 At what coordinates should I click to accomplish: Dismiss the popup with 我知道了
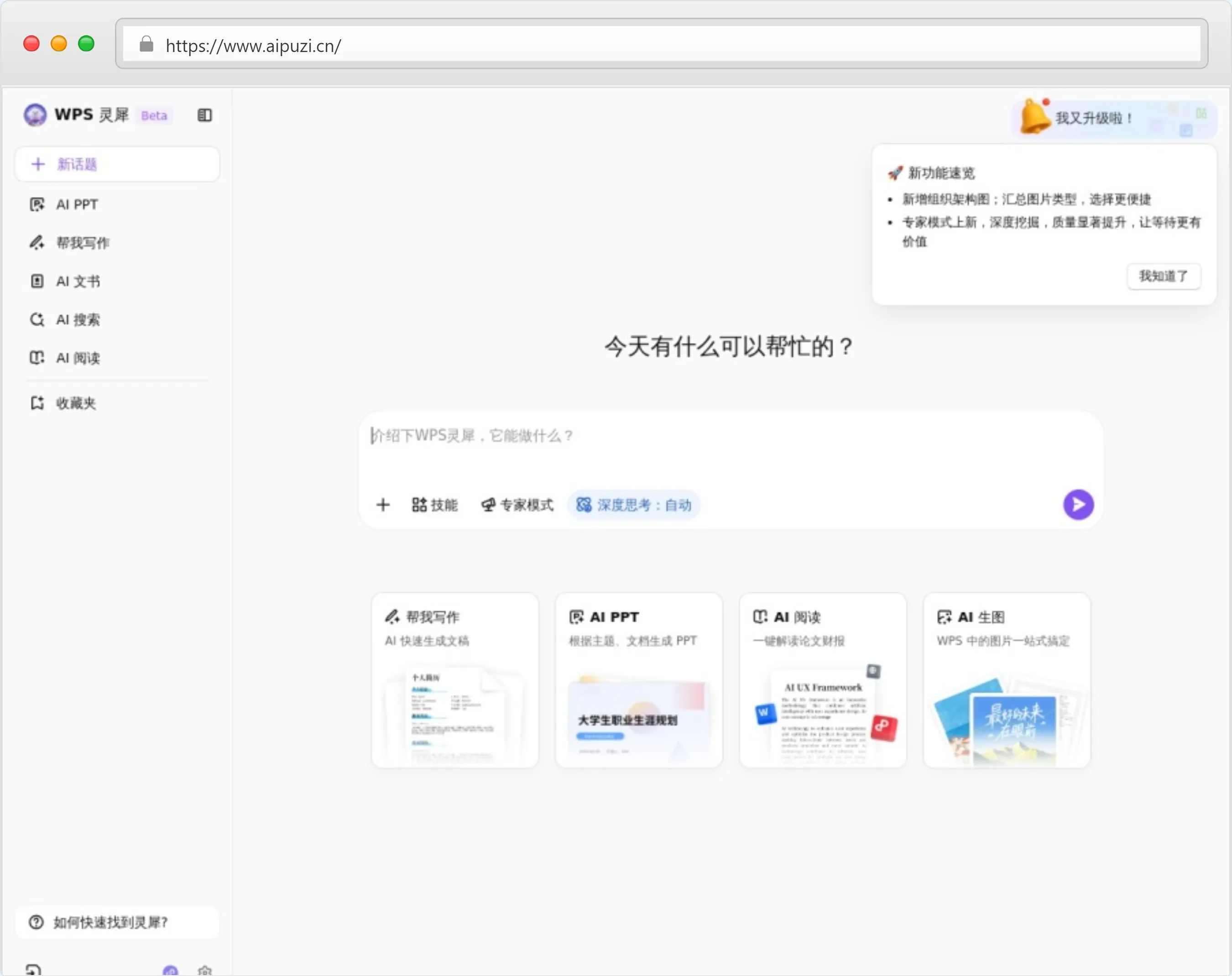pyautogui.click(x=1164, y=276)
